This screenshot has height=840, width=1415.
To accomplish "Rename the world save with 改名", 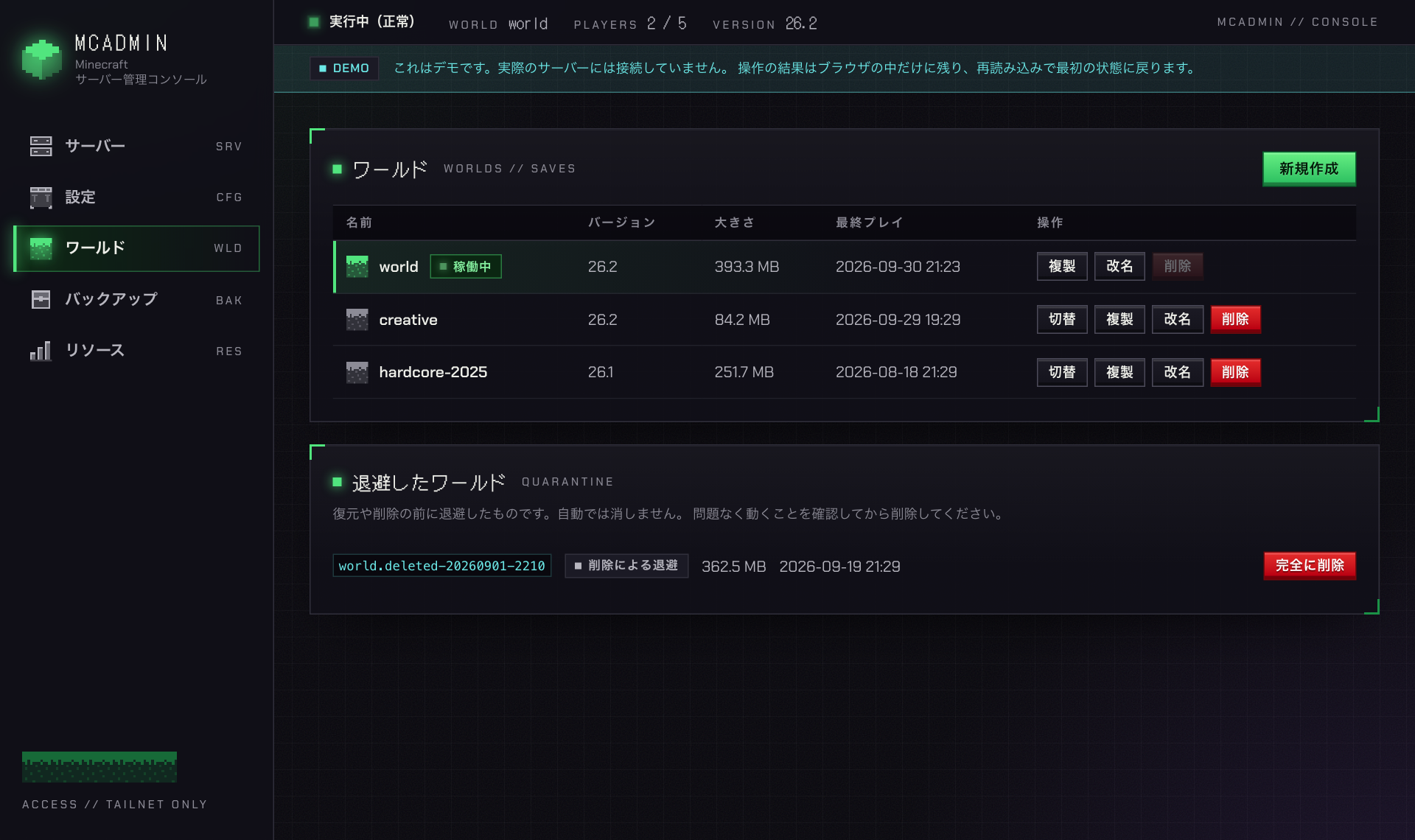I will (x=1119, y=267).
